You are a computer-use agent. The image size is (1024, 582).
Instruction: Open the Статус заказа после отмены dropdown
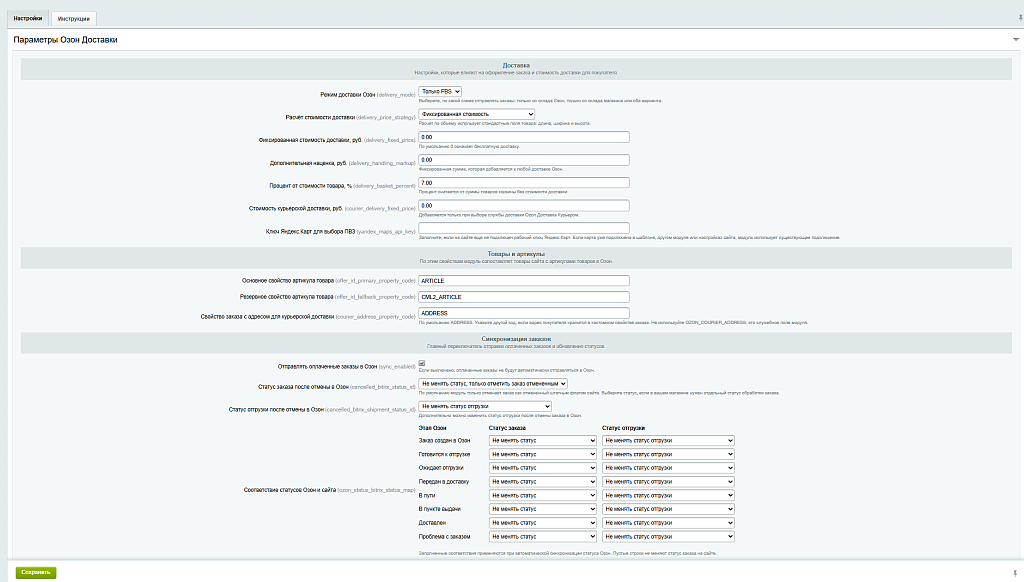[493, 383]
